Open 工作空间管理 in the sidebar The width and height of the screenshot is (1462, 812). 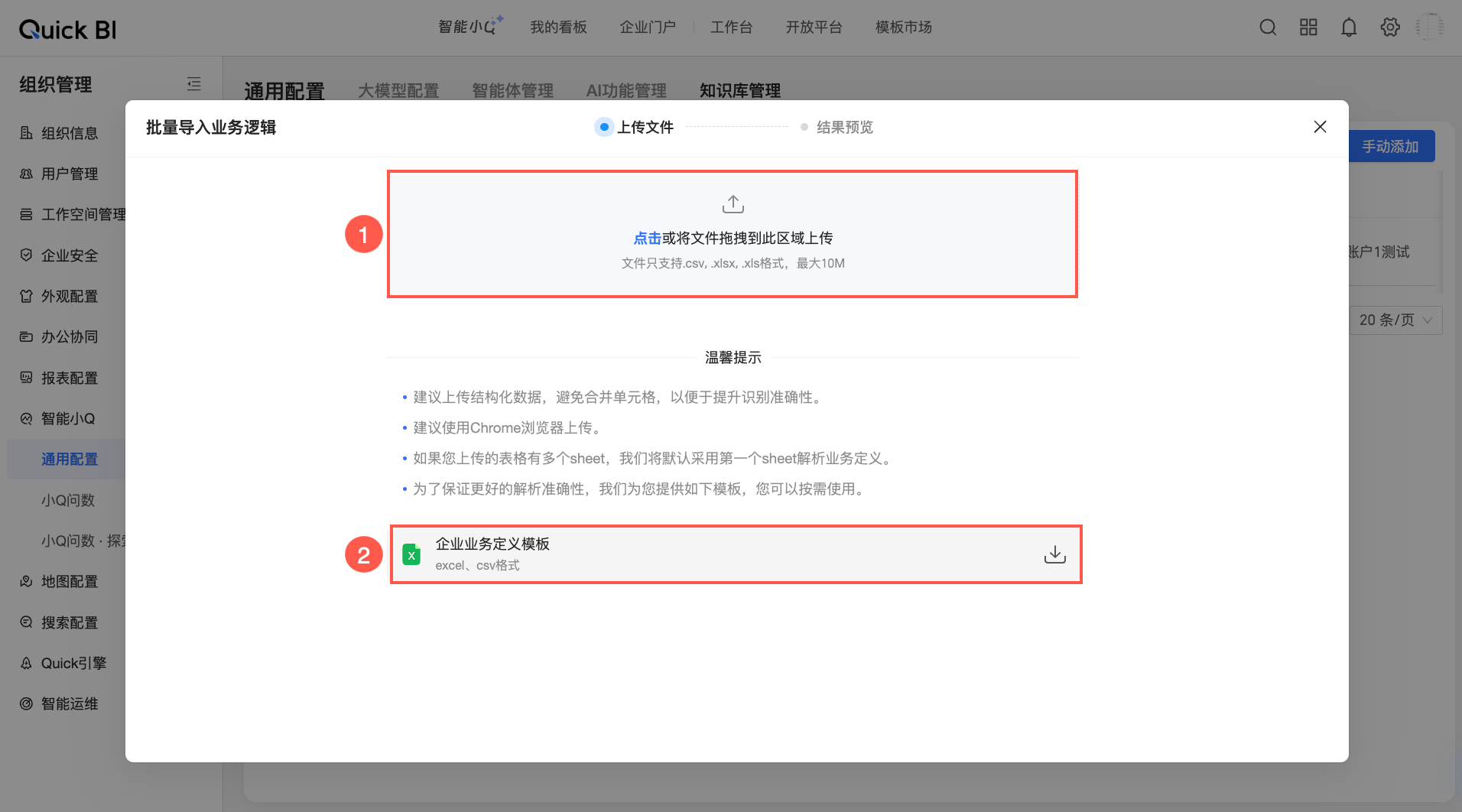point(83,214)
